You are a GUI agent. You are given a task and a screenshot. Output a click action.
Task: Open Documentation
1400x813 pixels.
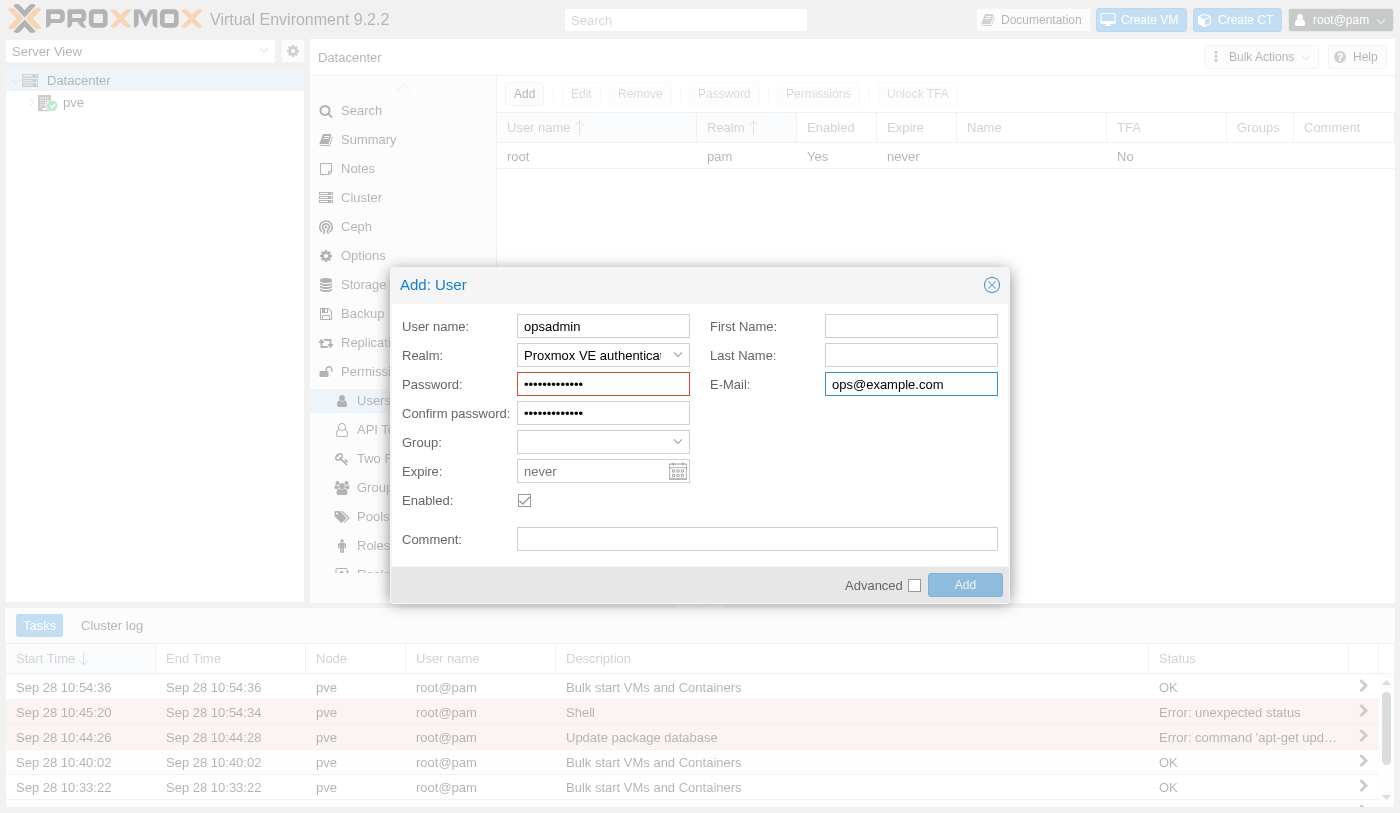(1033, 20)
